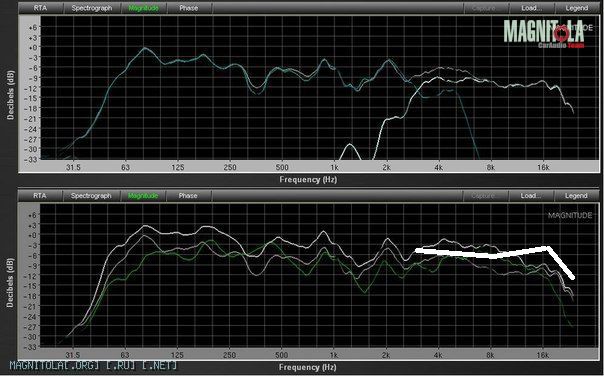Show Legend in lower panel

coord(576,196)
